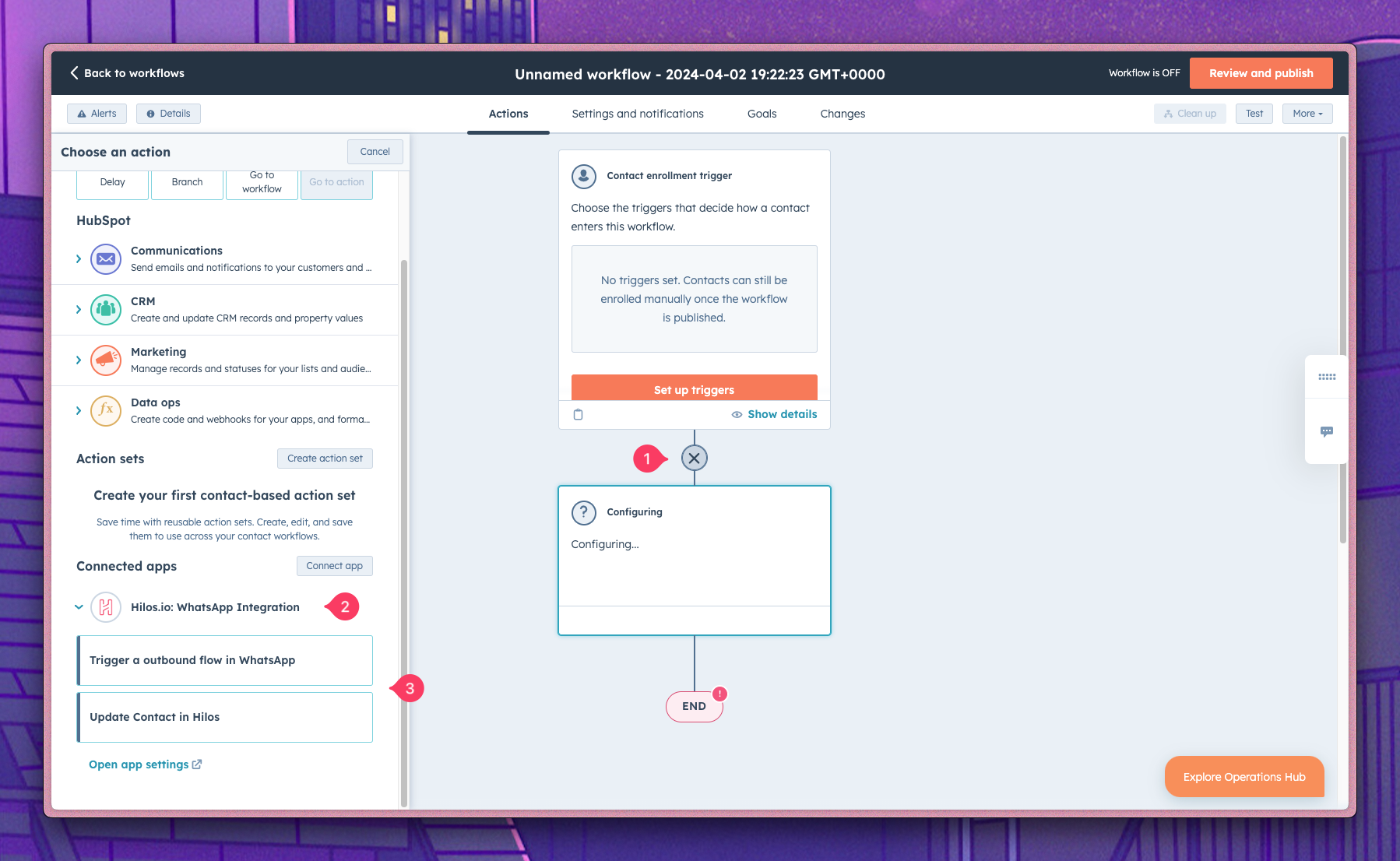Open the More dropdown menu
Screen dimensions: 1400x861
point(1307,113)
